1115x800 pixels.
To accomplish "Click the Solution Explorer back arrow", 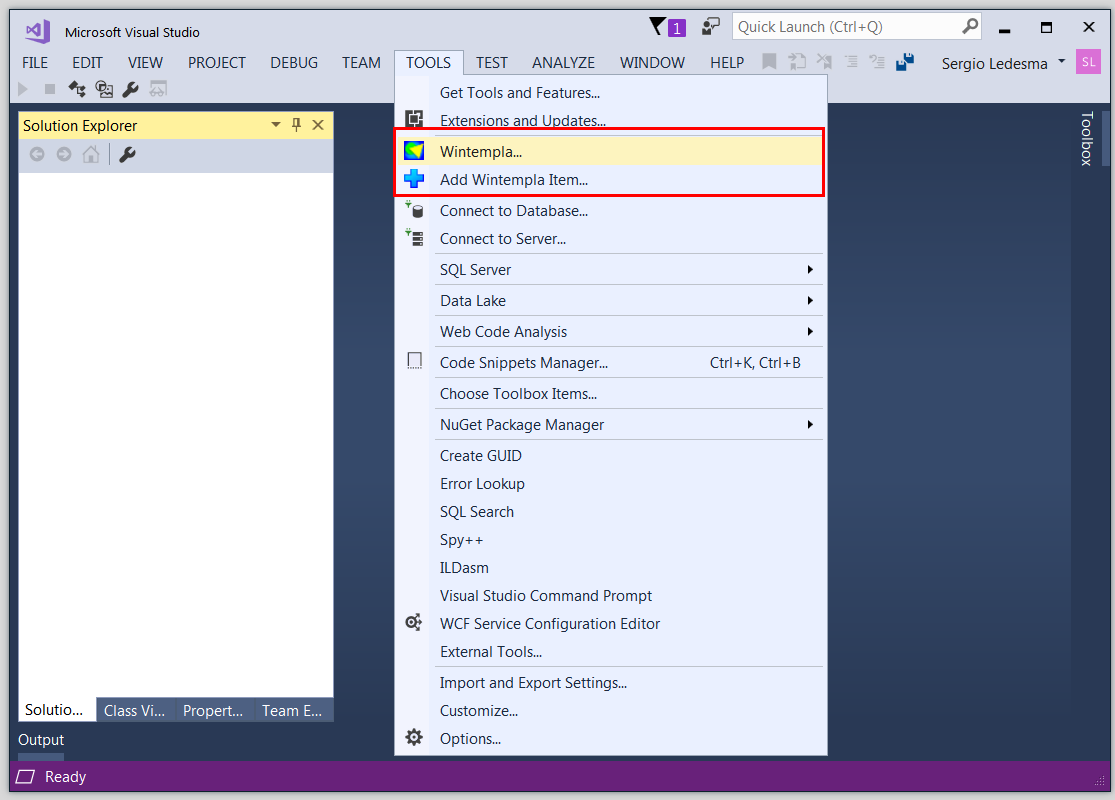I will pyautogui.click(x=37, y=154).
